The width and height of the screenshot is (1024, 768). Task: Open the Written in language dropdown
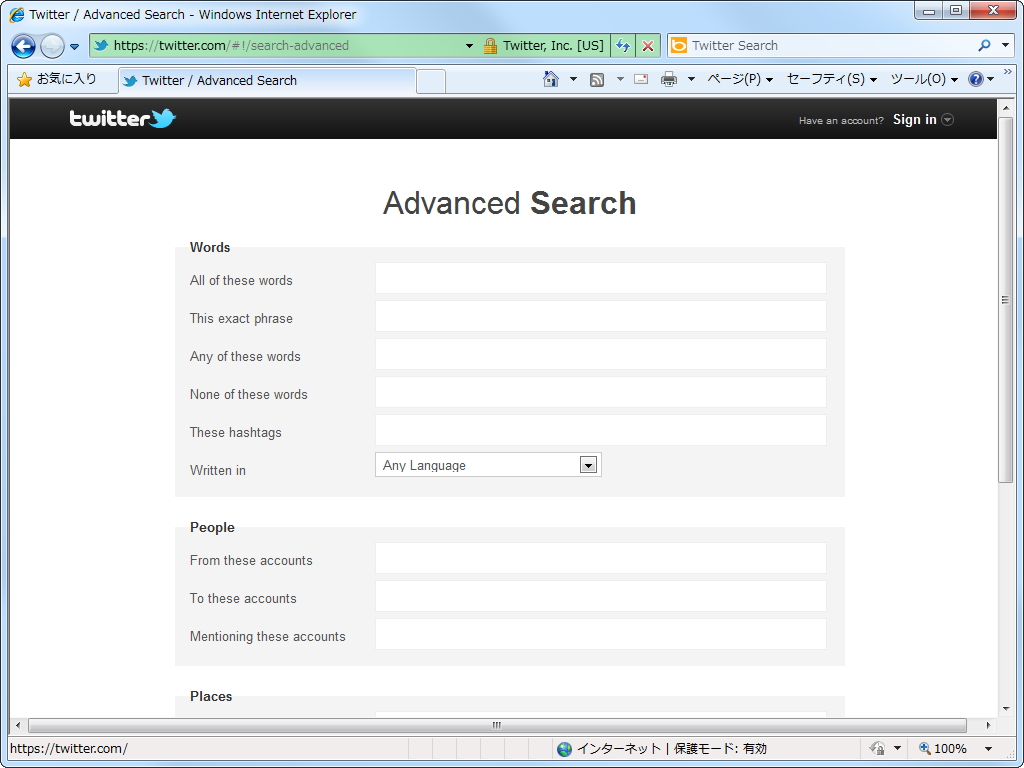click(x=587, y=464)
